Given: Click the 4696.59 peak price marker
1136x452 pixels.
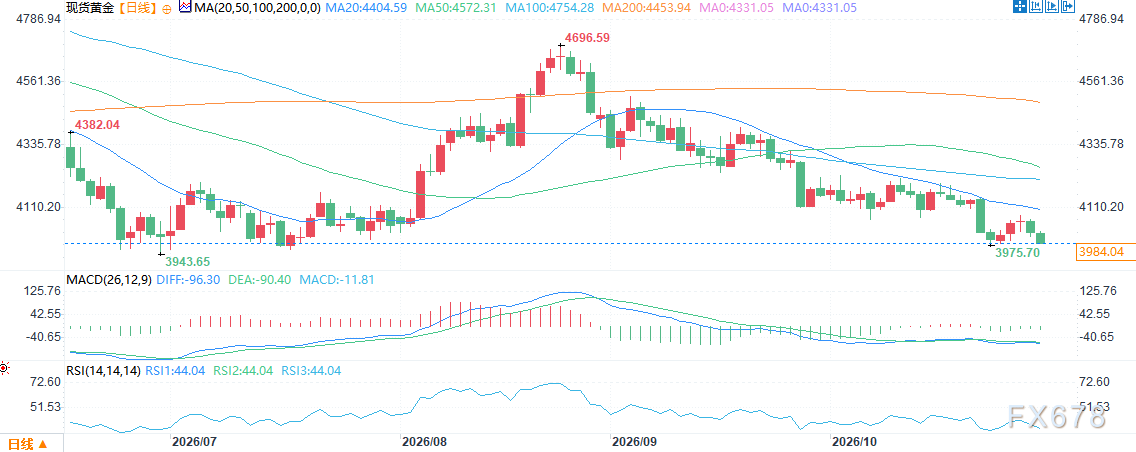Looking at the screenshot, I should tap(588, 35).
